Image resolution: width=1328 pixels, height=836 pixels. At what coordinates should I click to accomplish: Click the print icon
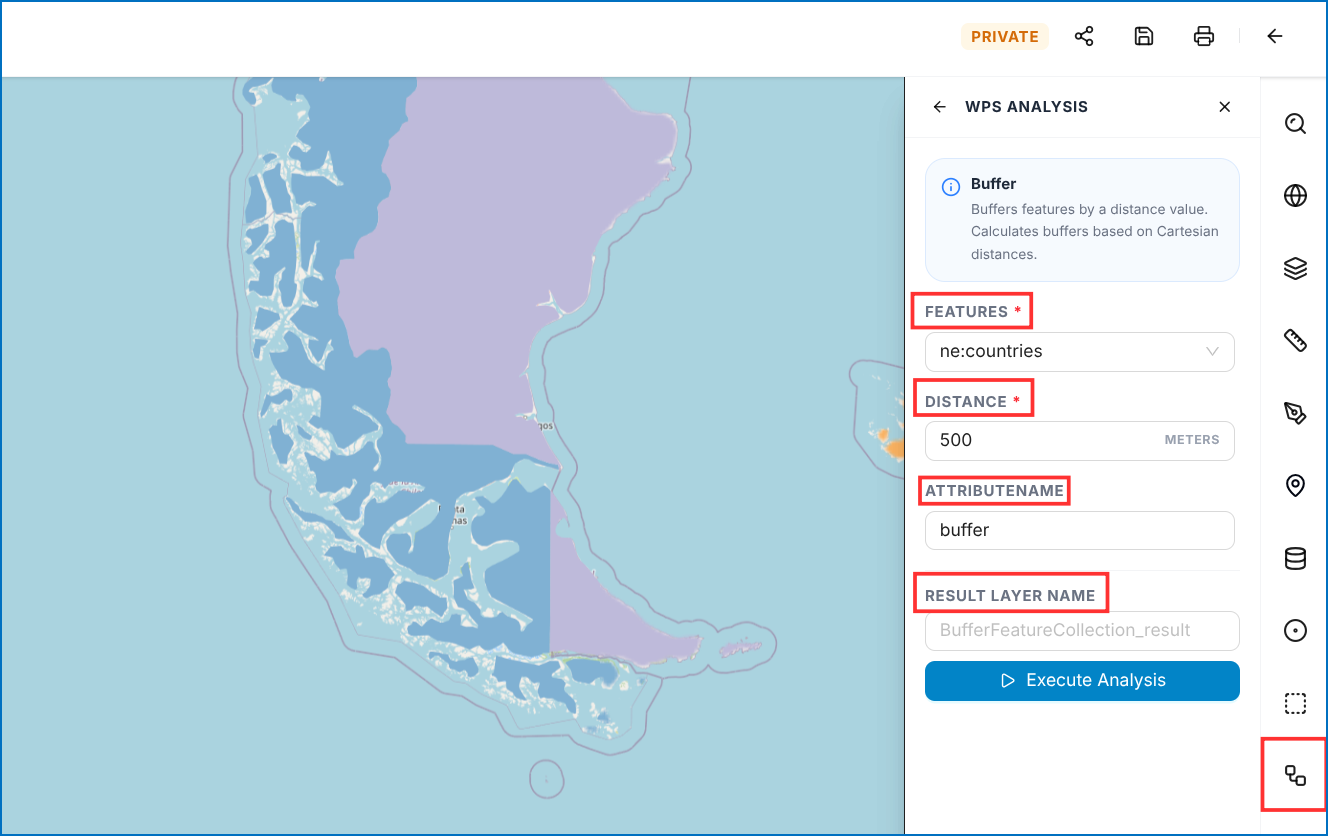point(1204,37)
